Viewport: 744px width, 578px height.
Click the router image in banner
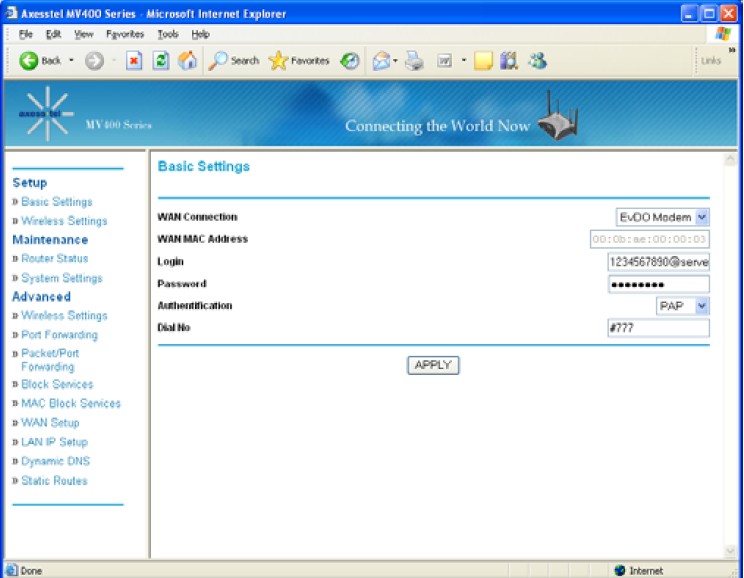[559, 115]
